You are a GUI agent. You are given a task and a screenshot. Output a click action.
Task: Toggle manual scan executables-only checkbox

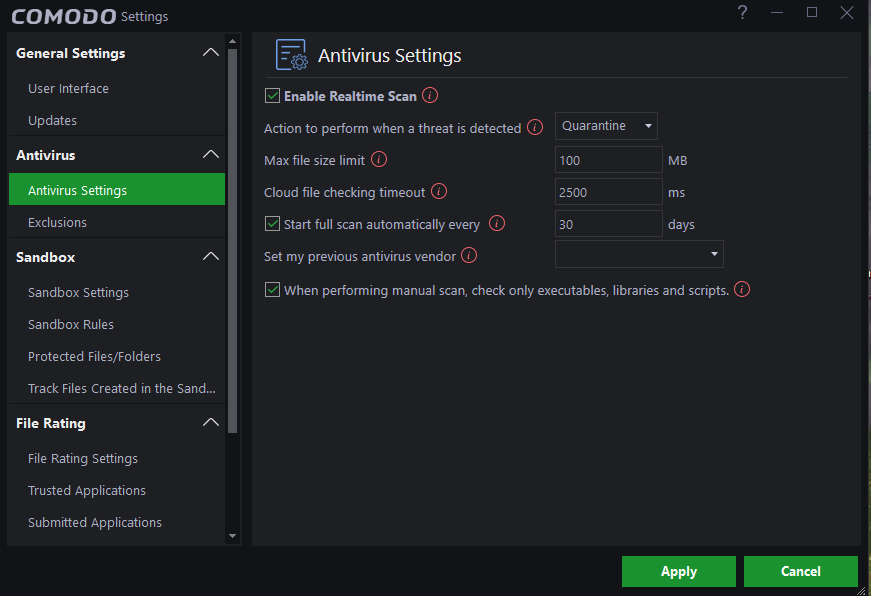click(272, 290)
